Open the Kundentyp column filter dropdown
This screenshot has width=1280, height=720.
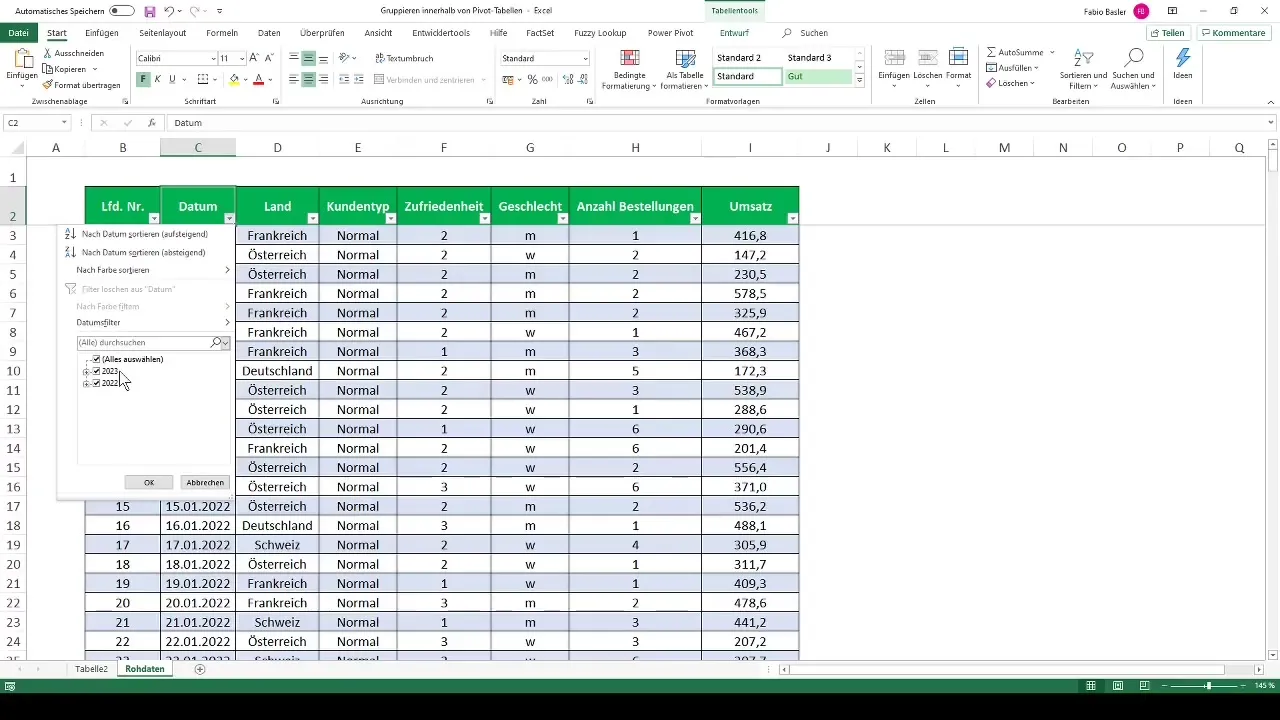click(x=391, y=218)
